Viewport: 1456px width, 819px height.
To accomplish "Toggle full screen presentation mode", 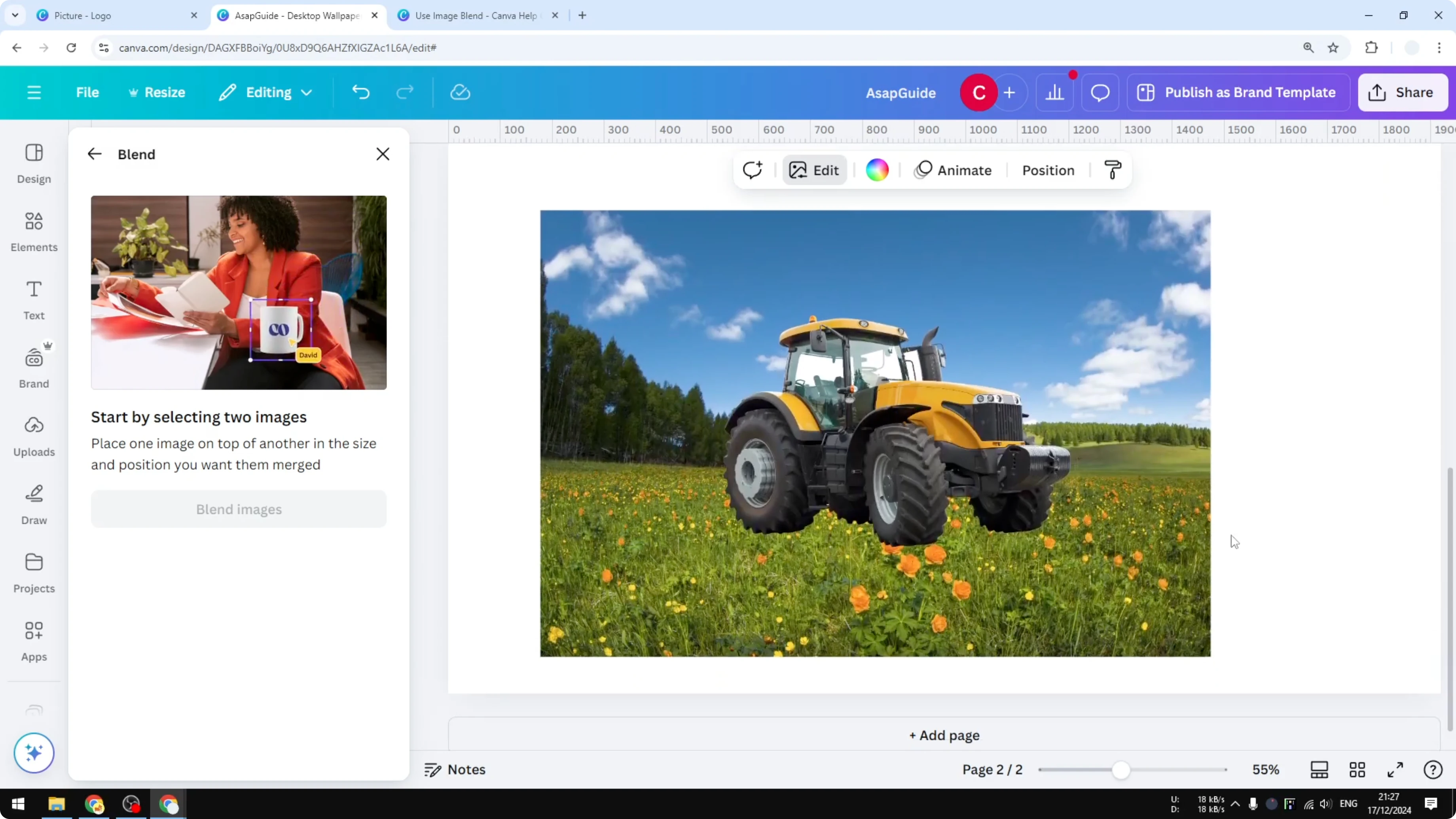I will (1395, 769).
